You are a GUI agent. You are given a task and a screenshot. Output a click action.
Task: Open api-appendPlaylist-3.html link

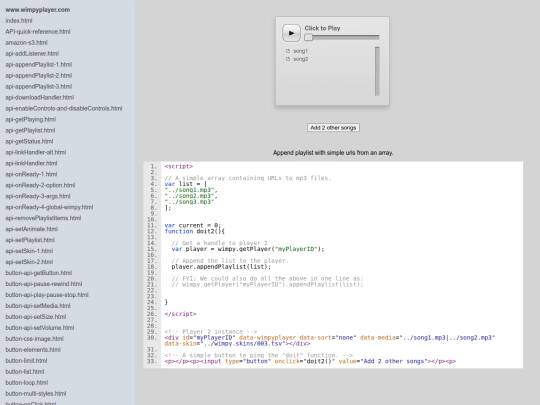click(x=39, y=86)
